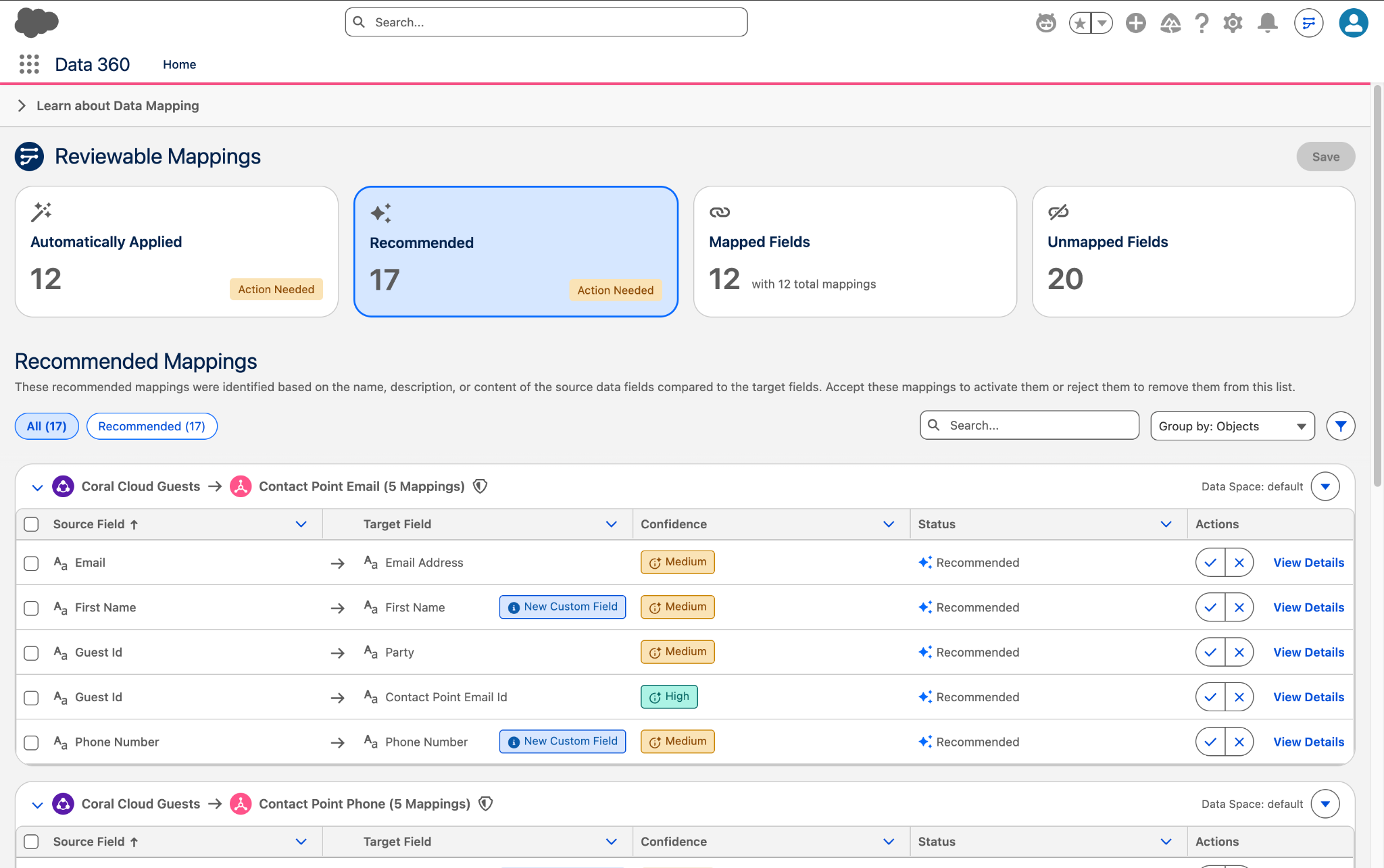
Task: View Details for the First Name mapping
Action: coord(1308,607)
